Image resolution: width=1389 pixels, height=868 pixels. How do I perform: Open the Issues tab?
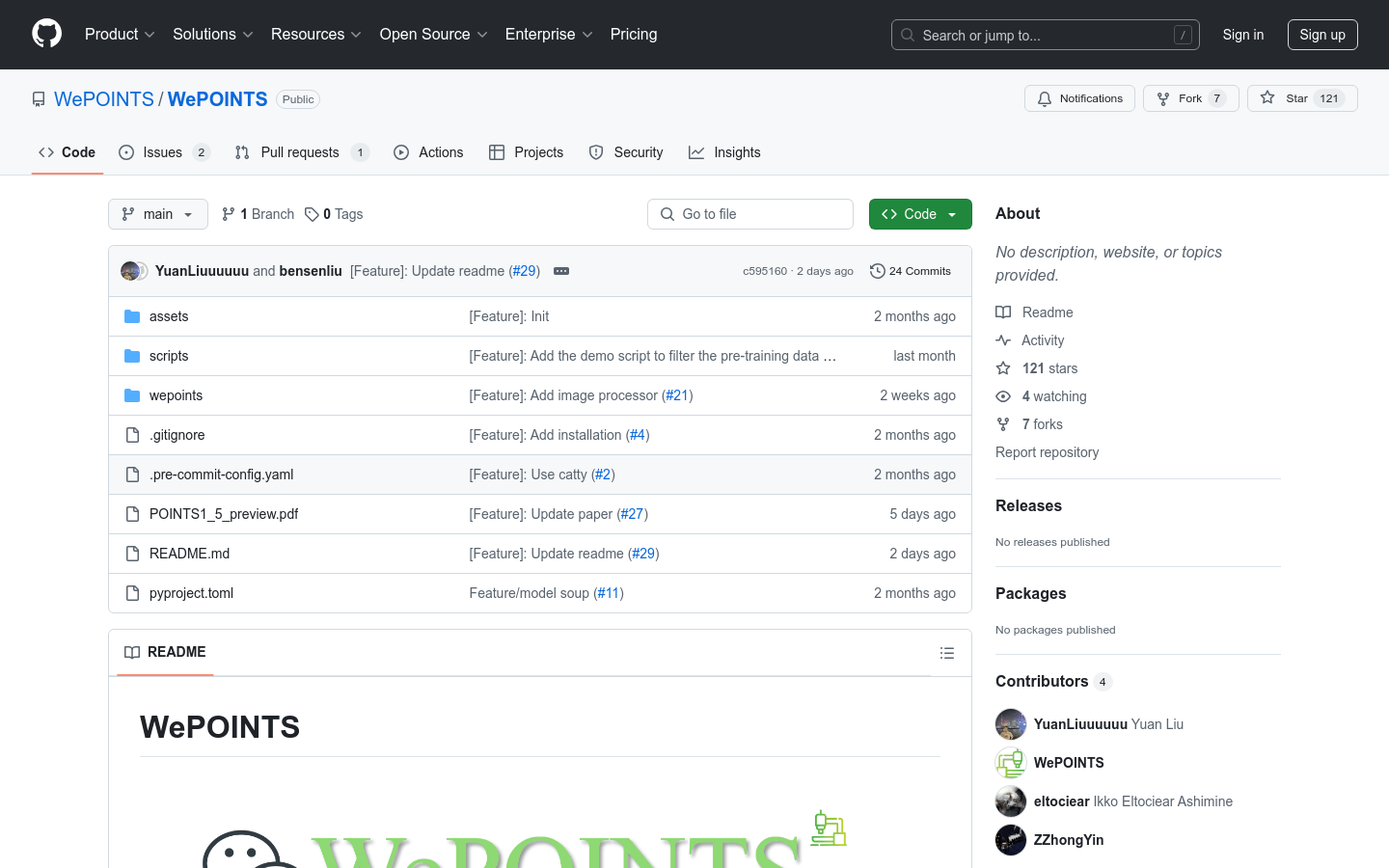pyautogui.click(x=164, y=152)
